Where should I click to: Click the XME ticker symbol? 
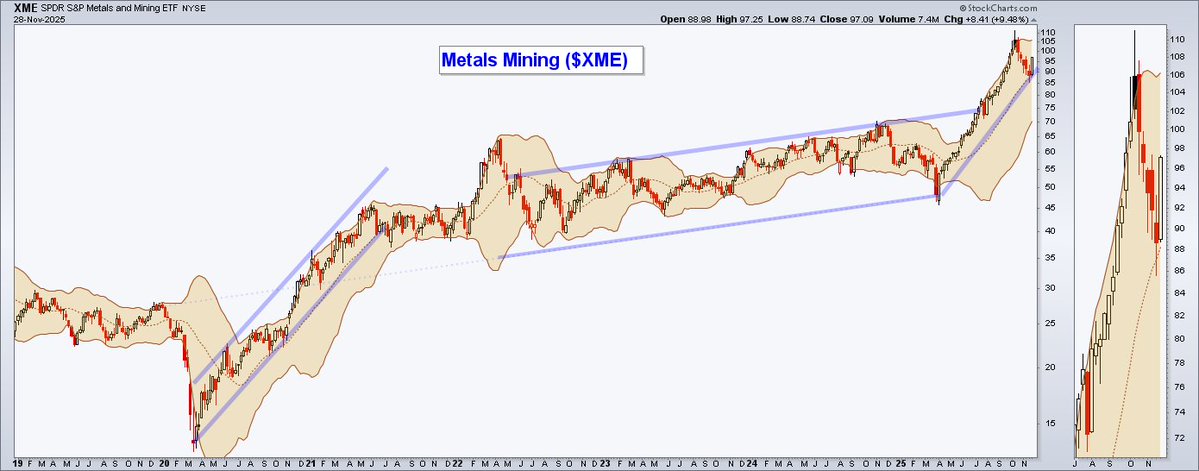pyautogui.click(x=25, y=9)
